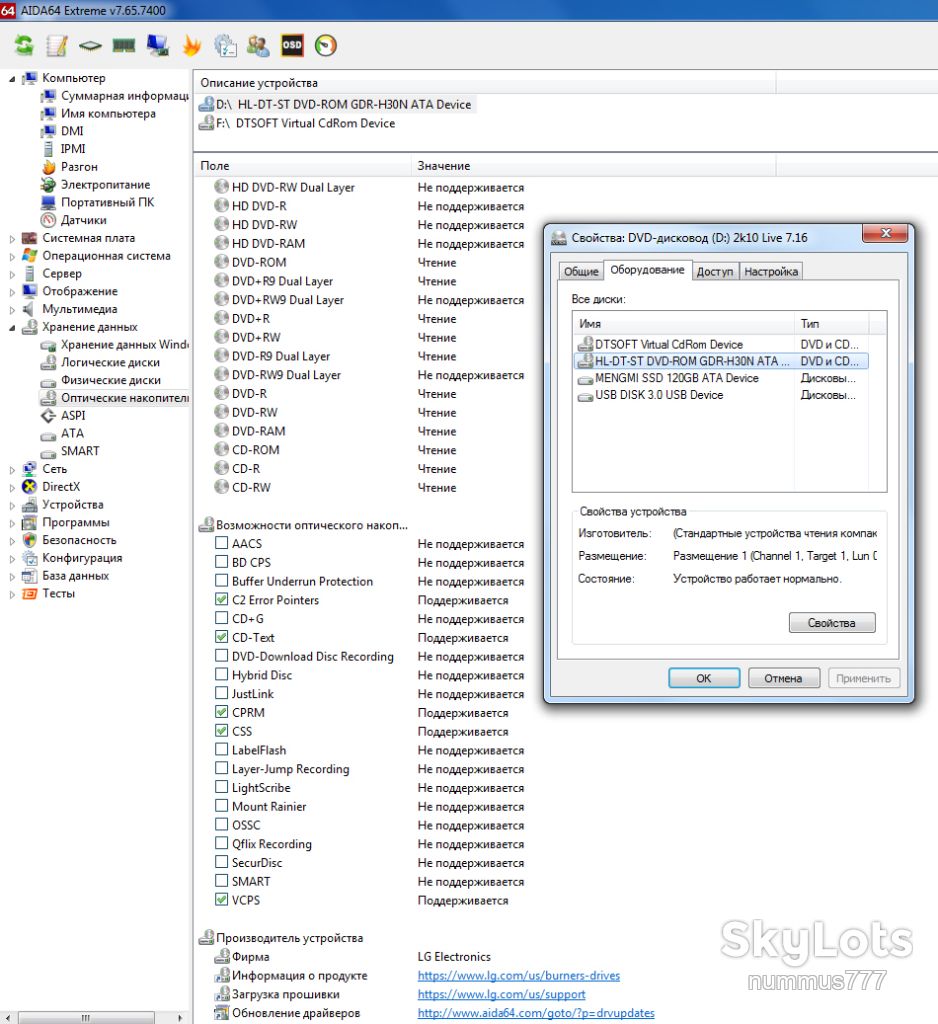Screen dimensions: 938x1024
Task: Select the Датчики sensor icon
Action: (x=48, y=220)
